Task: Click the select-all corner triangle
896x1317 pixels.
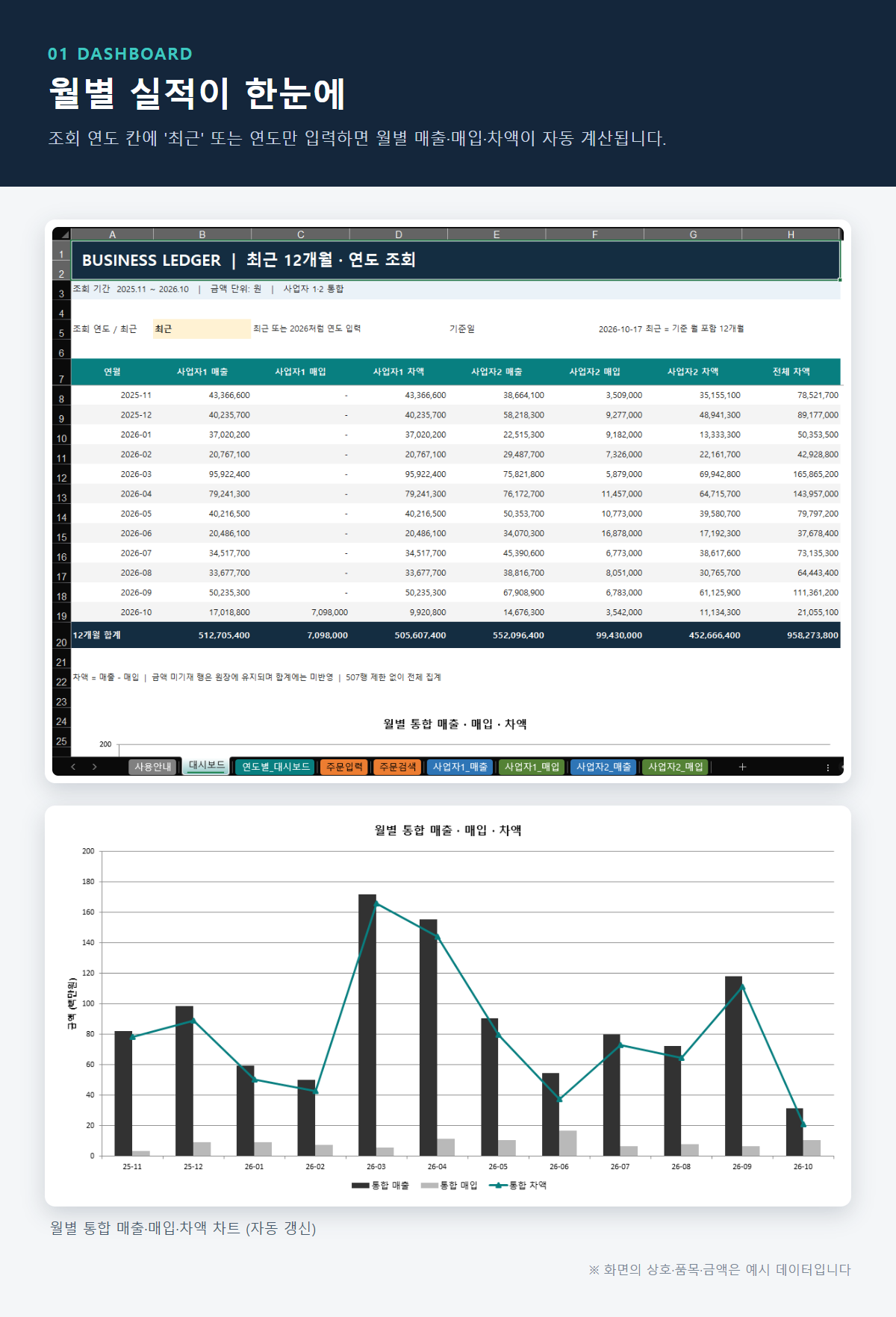Action: pyautogui.click(x=62, y=234)
